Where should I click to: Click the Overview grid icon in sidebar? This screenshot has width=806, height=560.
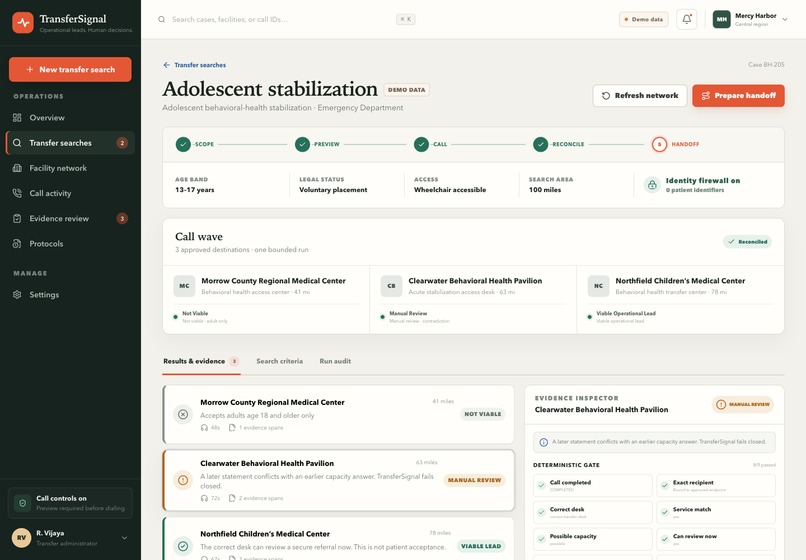point(17,118)
